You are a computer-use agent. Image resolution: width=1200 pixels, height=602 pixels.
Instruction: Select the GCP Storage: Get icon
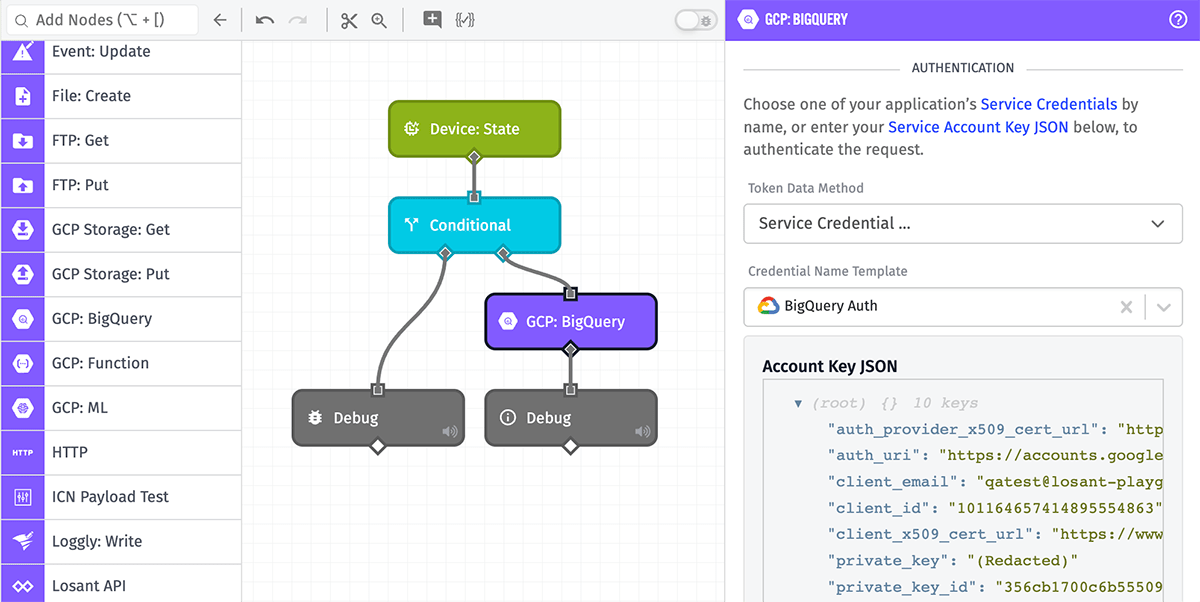pos(22,230)
